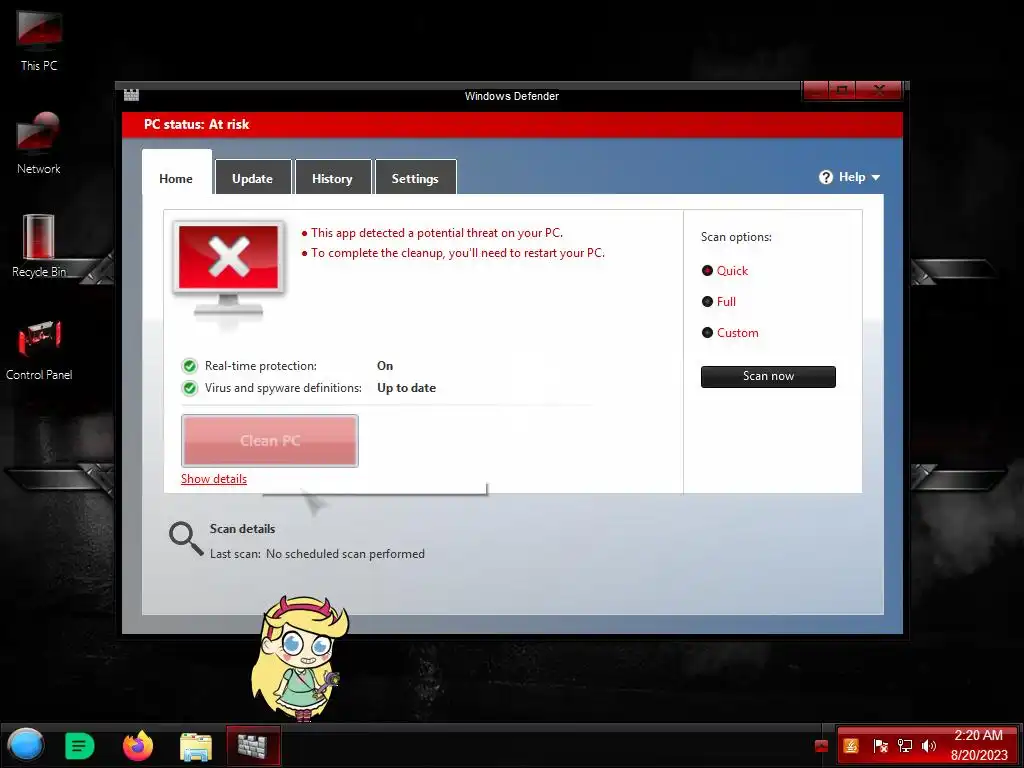Open the Action Center flag icon
The image size is (1024, 768).
click(880, 746)
